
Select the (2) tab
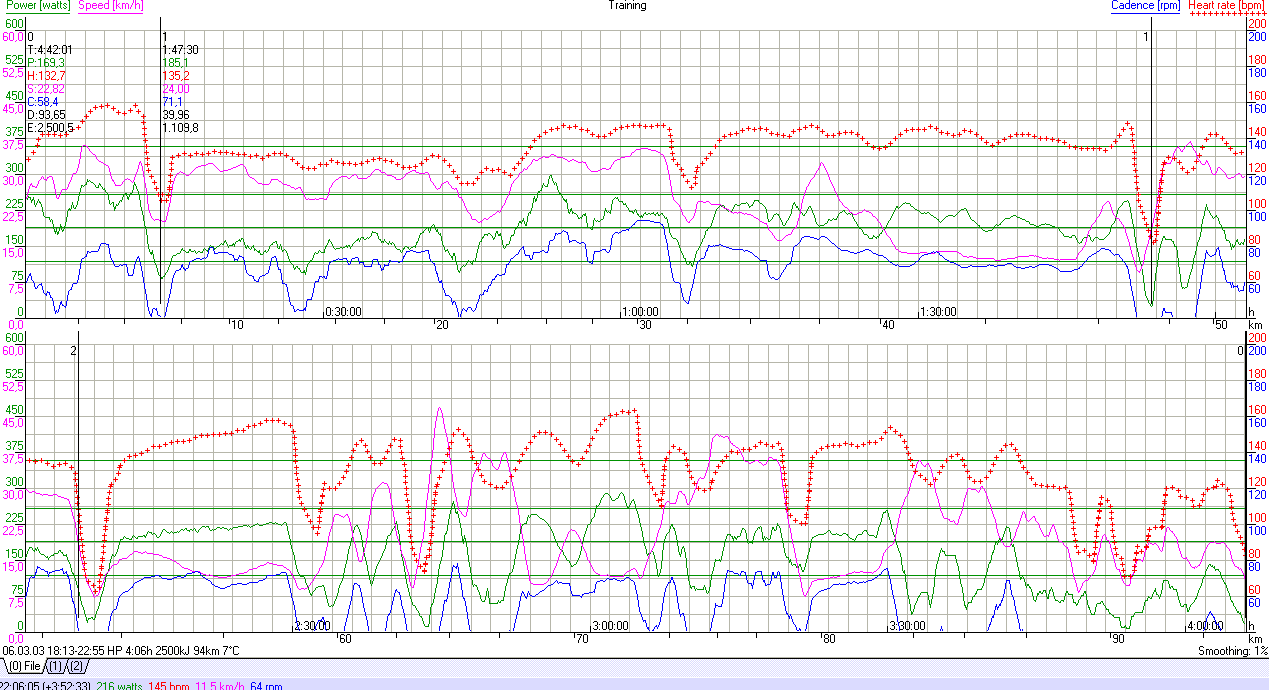pos(77,666)
